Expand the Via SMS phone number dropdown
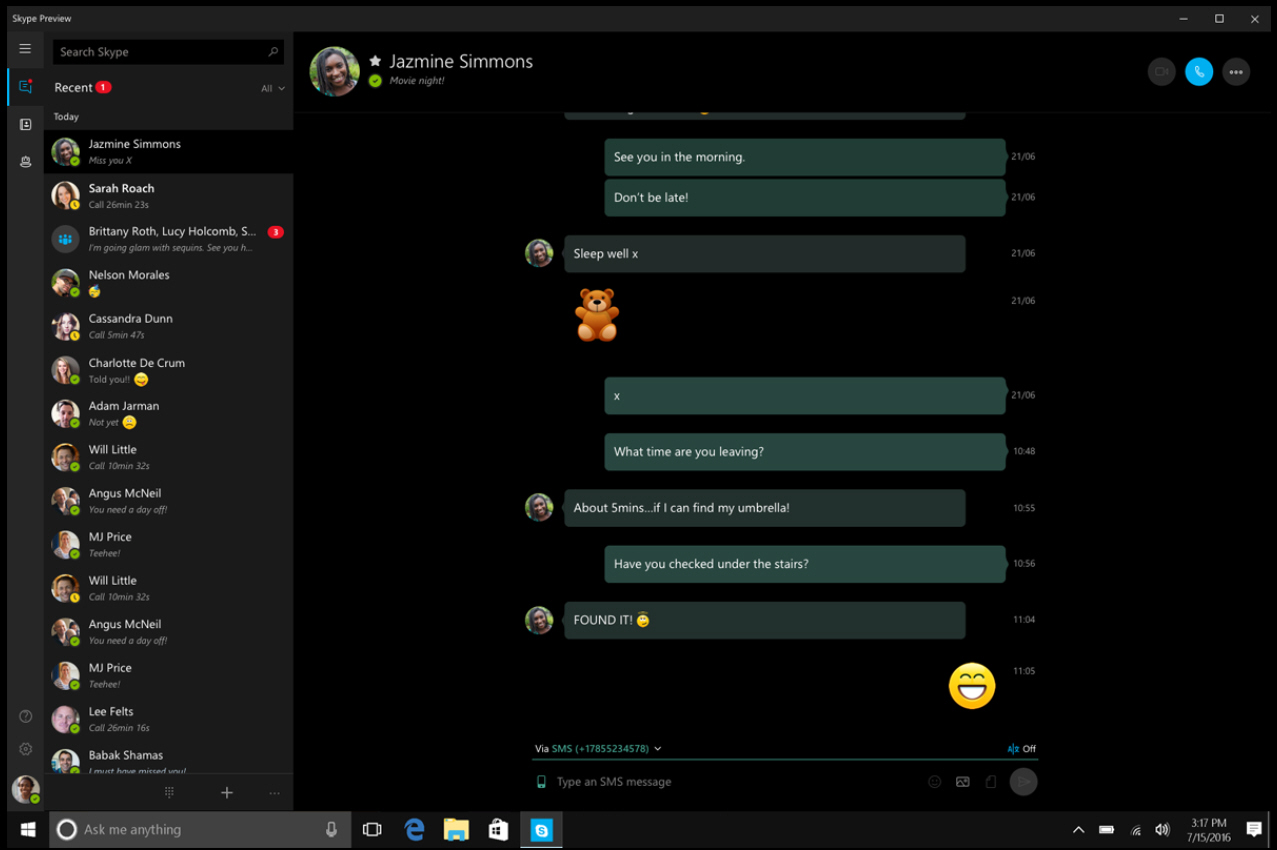The height and width of the screenshot is (850, 1277). pyautogui.click(x=658, y=748)
